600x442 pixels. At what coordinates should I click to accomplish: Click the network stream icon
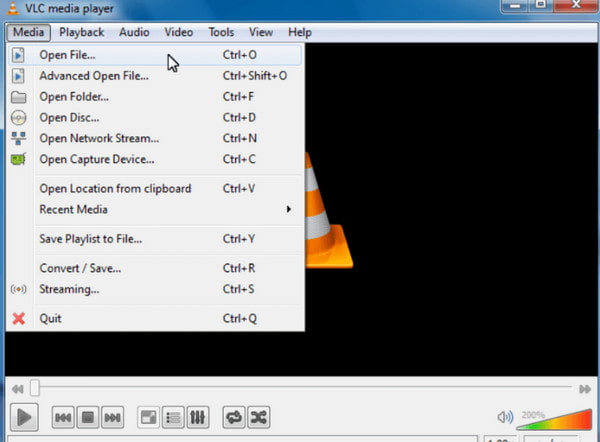[18, 139]
